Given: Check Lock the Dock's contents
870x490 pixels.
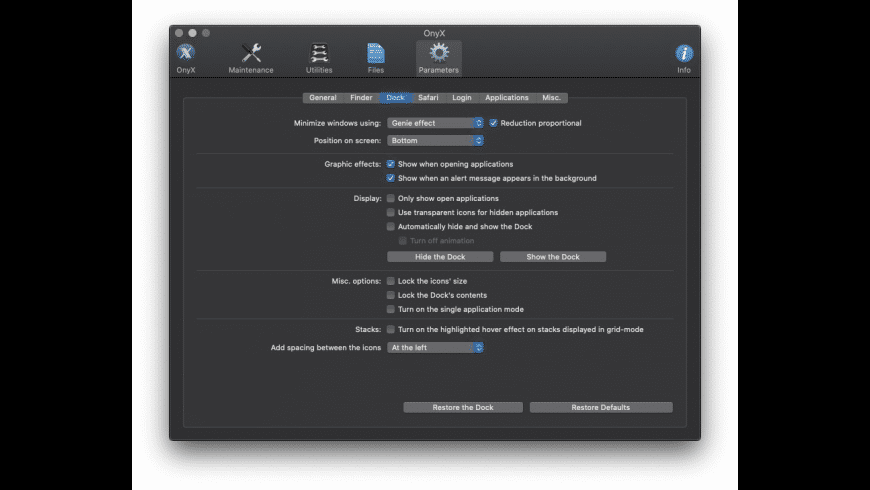Looking at the screenshot, I should pos(391,295).
